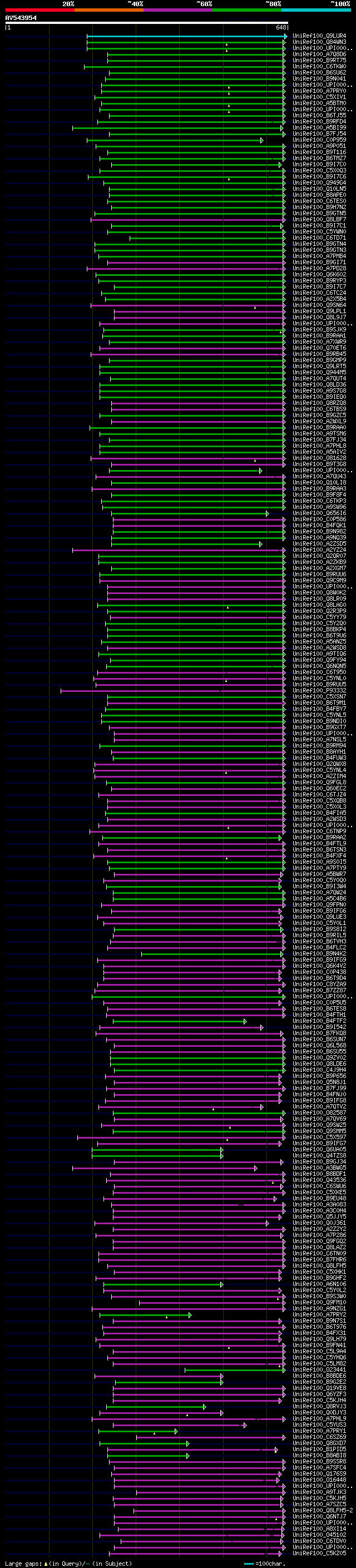
Task: Select the UniRef100_A7Q8D6 label
Action: tap(319, 54)
